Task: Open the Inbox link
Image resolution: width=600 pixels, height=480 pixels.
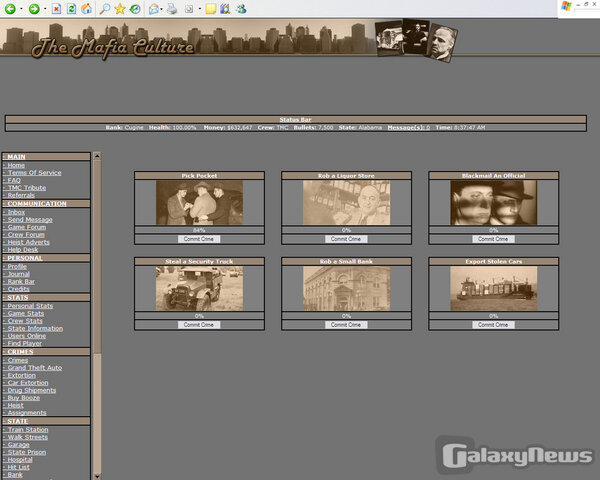Action: point(16,212)
